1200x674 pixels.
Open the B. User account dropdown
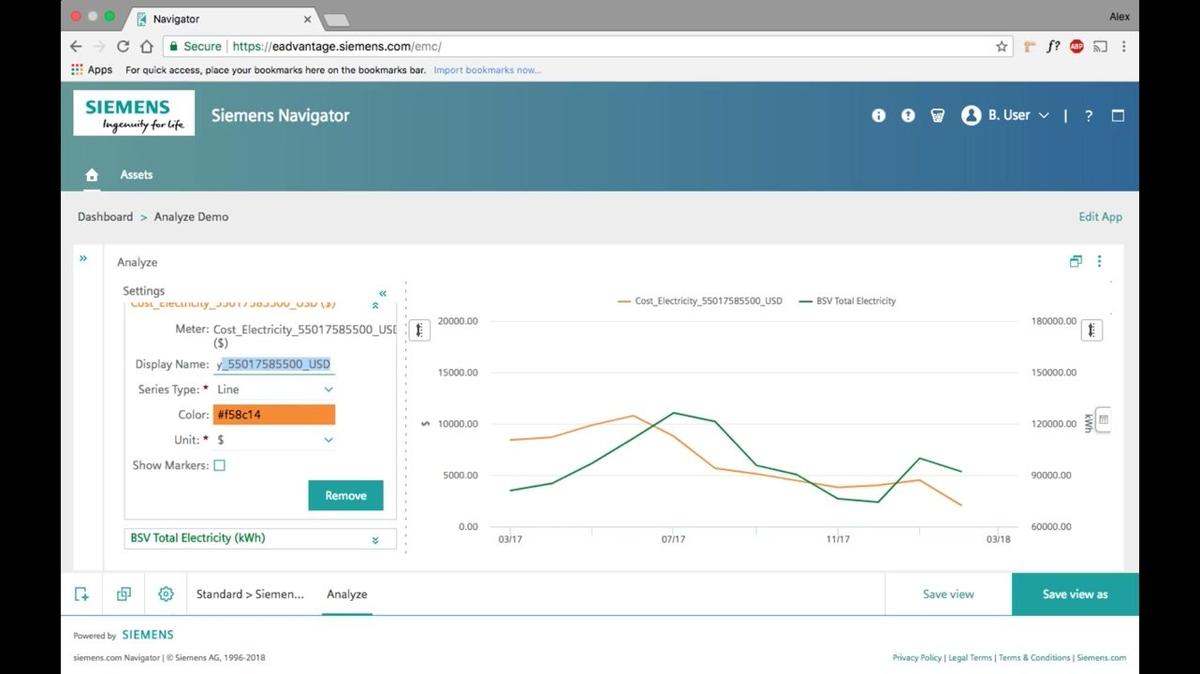click(1005, 115)
